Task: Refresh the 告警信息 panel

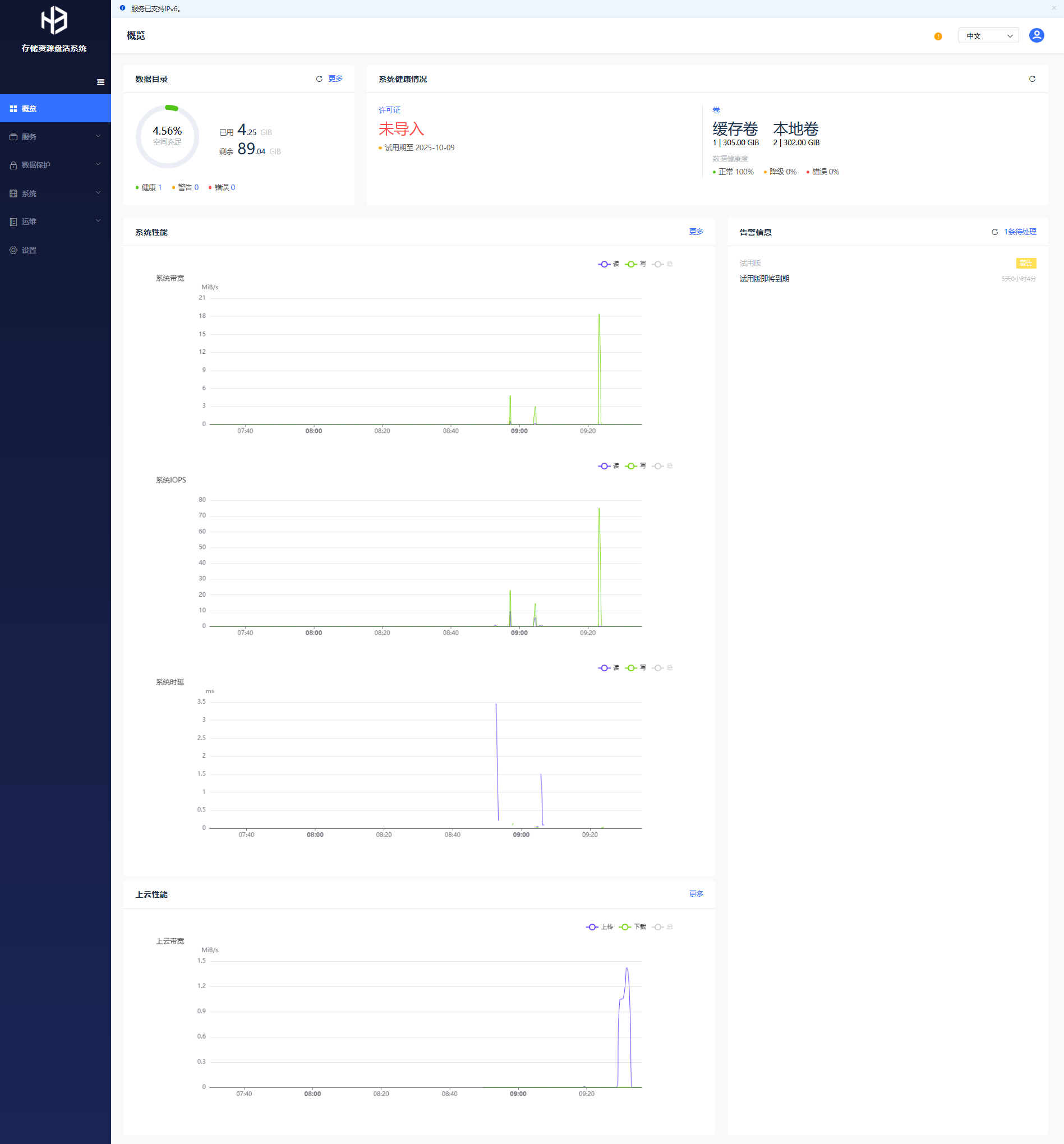Action: click(994, 232)
